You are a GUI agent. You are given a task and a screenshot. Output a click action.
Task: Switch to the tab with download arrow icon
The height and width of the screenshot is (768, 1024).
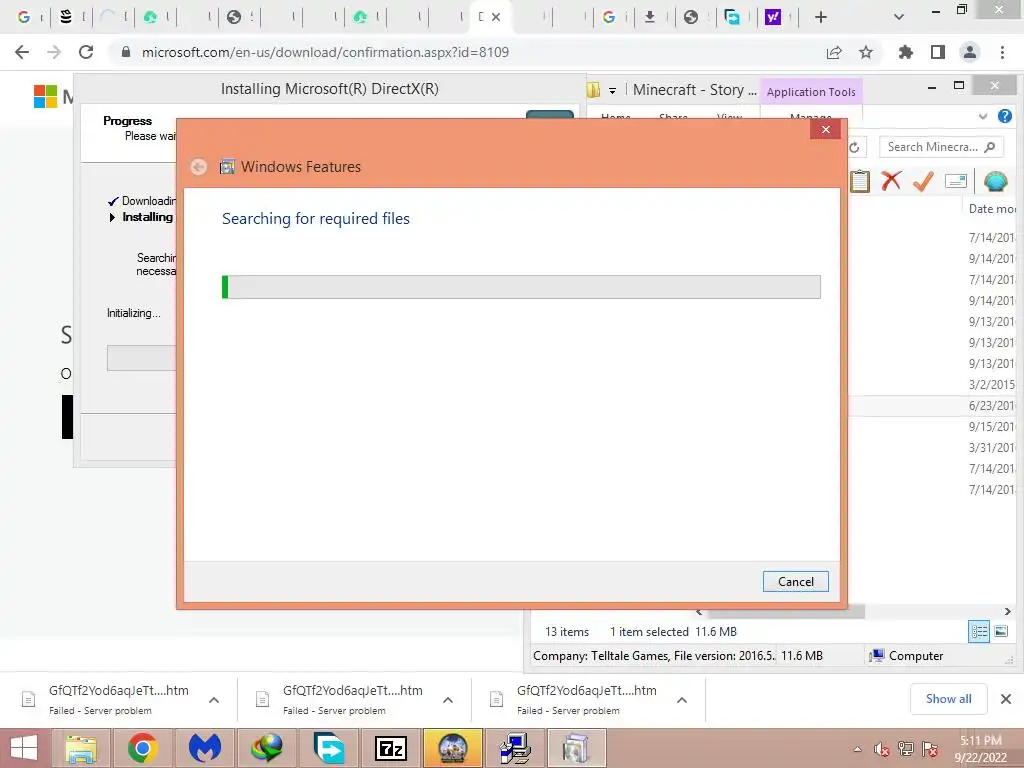[x=650, y=17]
